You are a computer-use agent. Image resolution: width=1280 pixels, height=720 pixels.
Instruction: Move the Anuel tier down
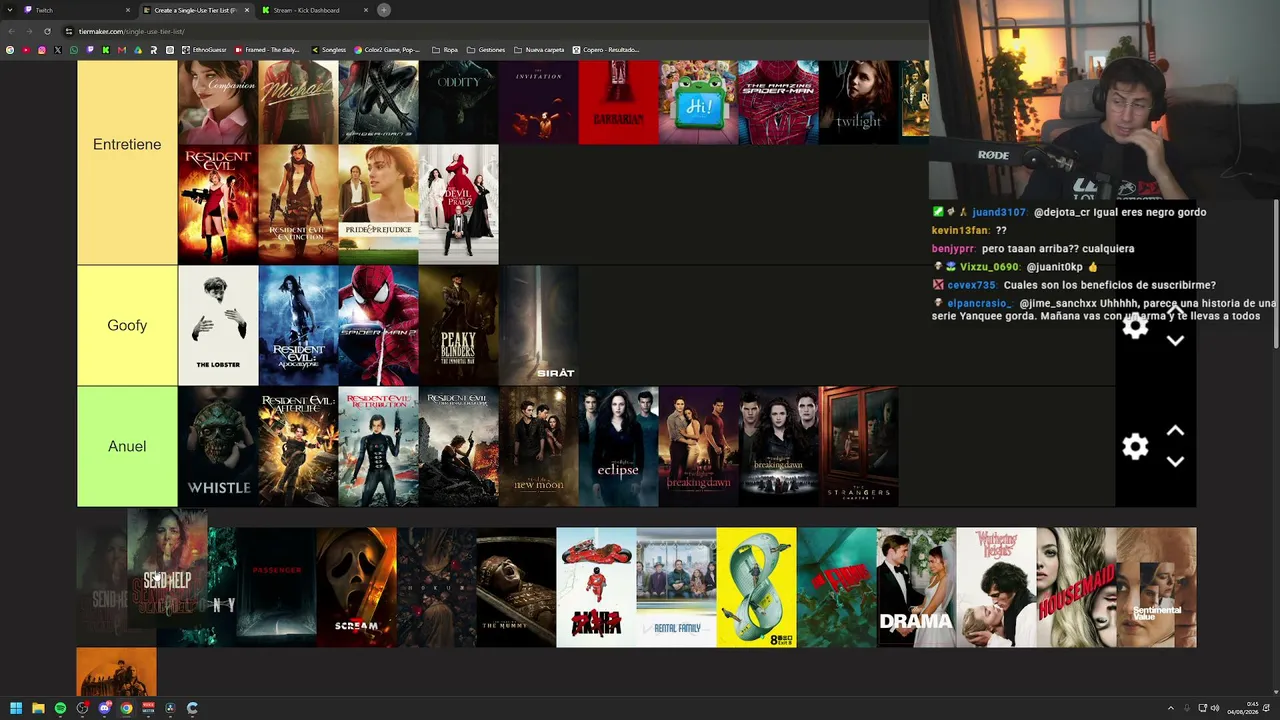tap(1176, 461)
